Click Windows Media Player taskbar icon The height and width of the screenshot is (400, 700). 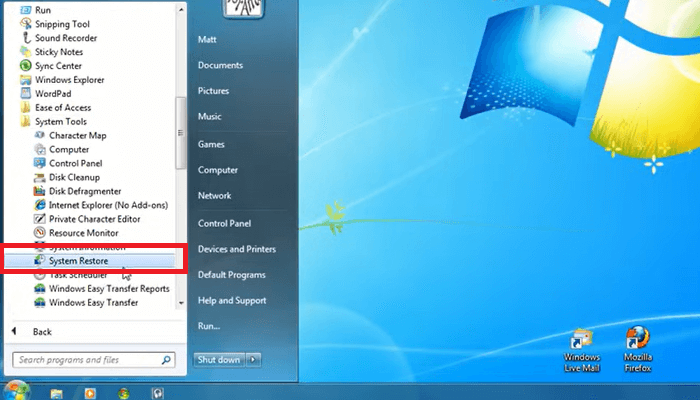coord(87,390)
